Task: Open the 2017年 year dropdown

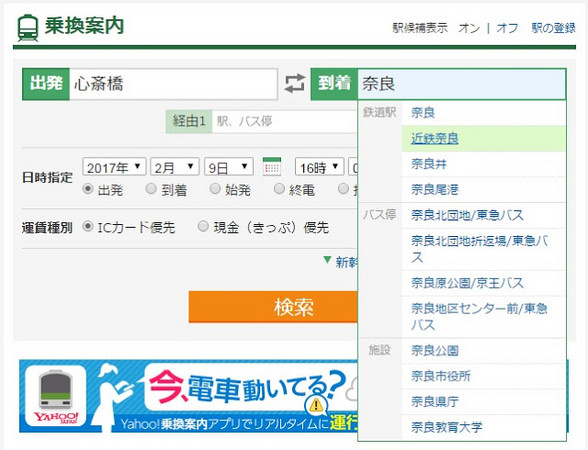Action: coord(114,167)
